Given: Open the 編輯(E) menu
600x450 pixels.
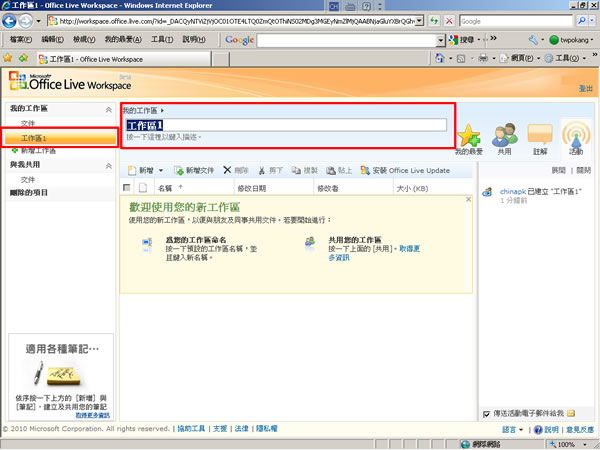Looking at the screenshot, I should tap(52, 39).
